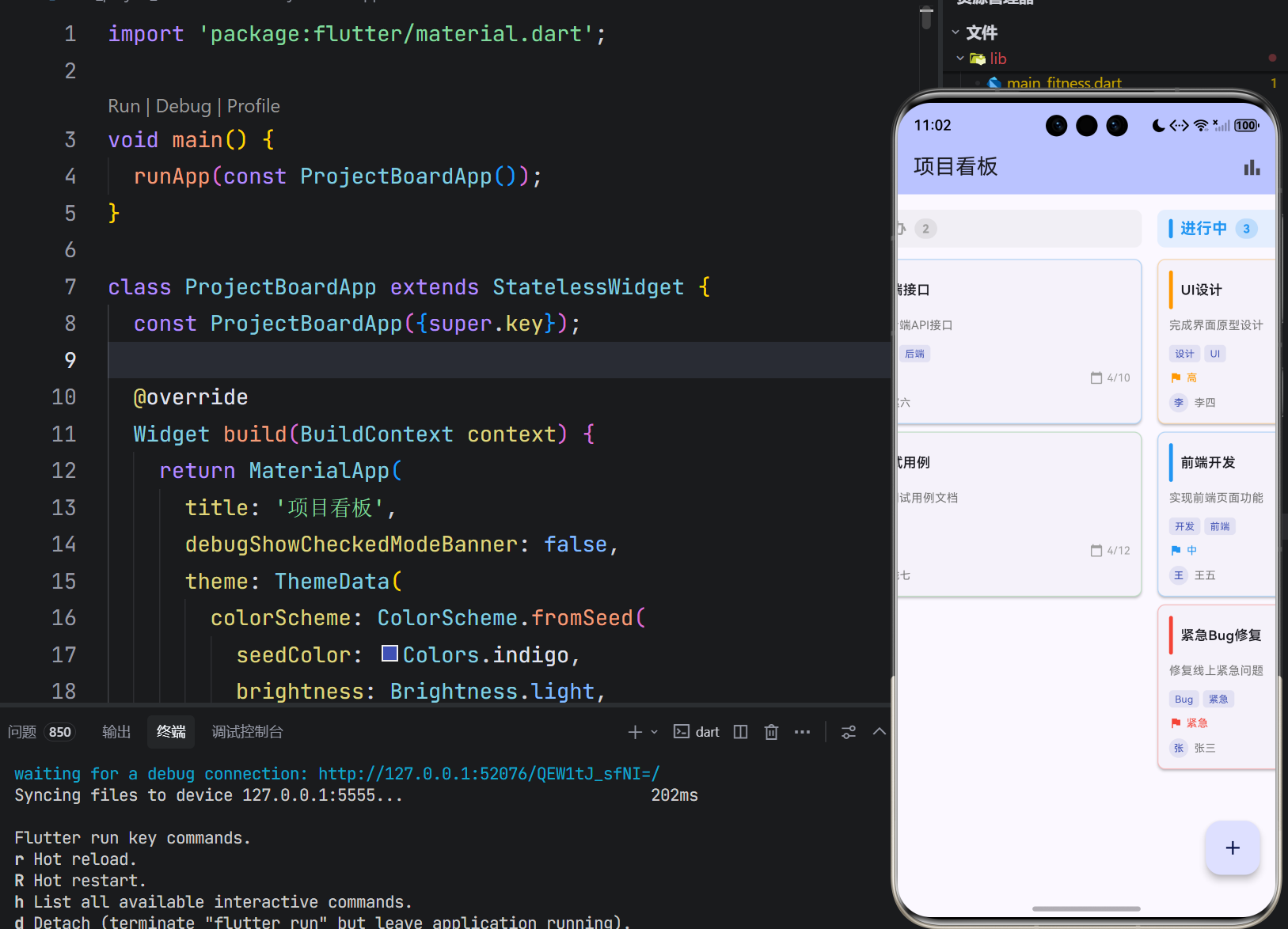Screen dimensions: 1288x929
Task: Click the 紧急 tag chip
Action: click(x=1218, y=699)
